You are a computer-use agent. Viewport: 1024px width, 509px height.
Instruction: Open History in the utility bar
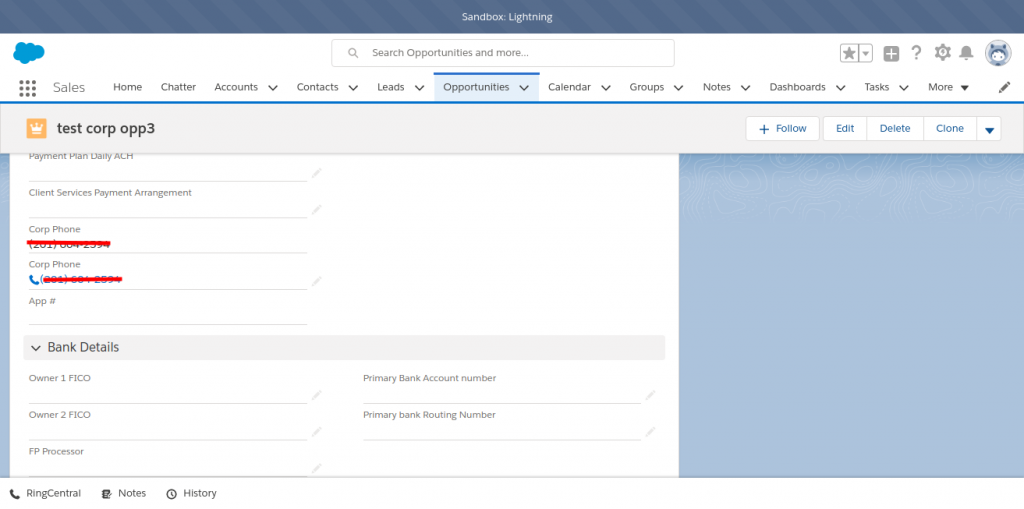point(191,494)
